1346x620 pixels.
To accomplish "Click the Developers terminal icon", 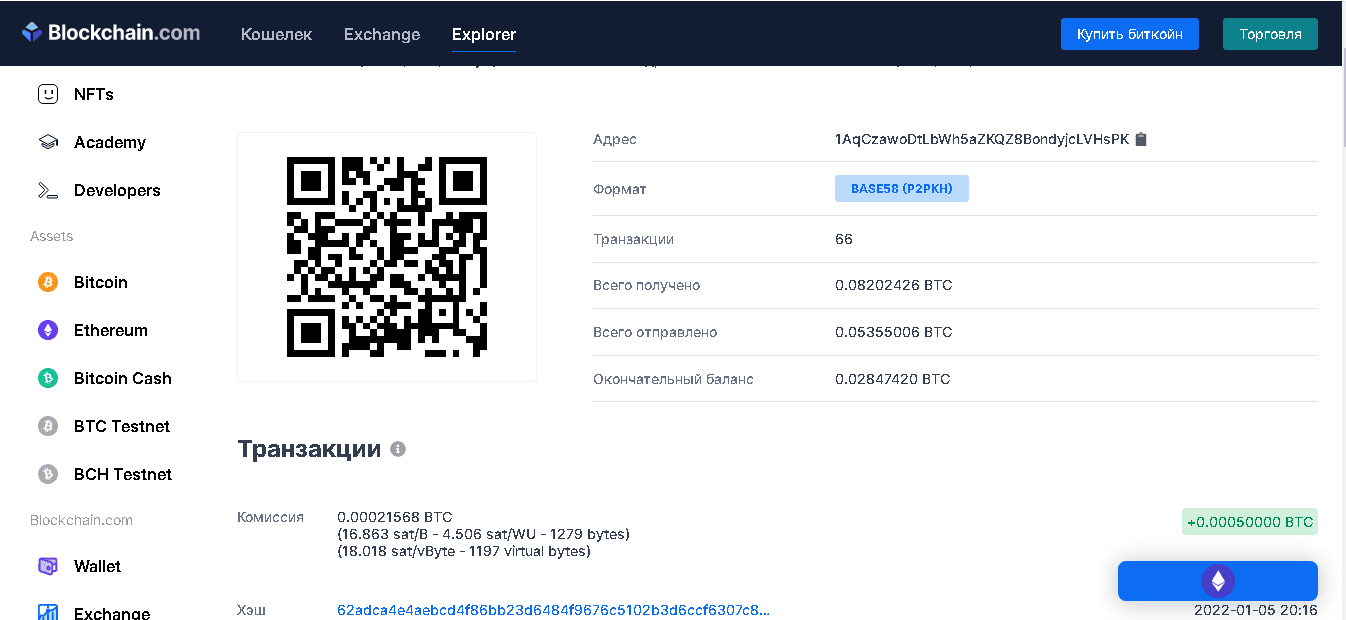I will click(x=48, y=190).
